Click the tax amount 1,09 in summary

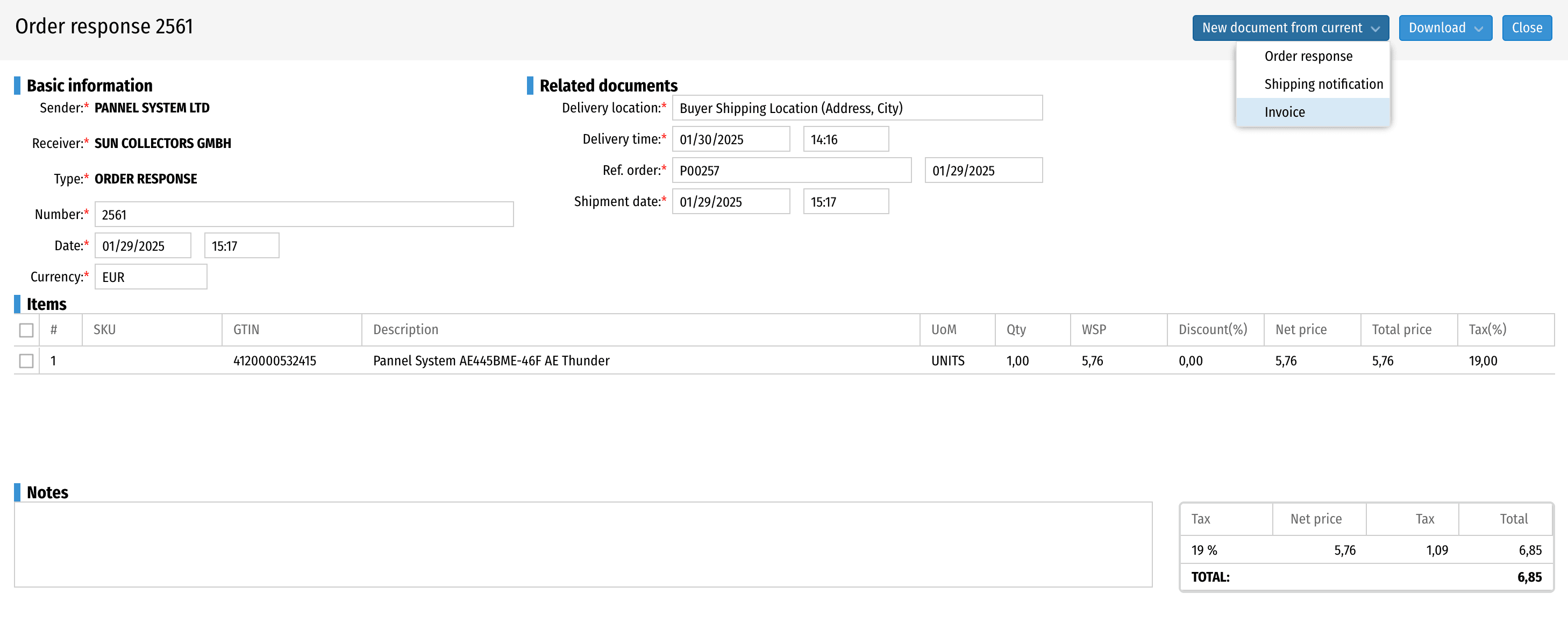tap(1436, 550)
